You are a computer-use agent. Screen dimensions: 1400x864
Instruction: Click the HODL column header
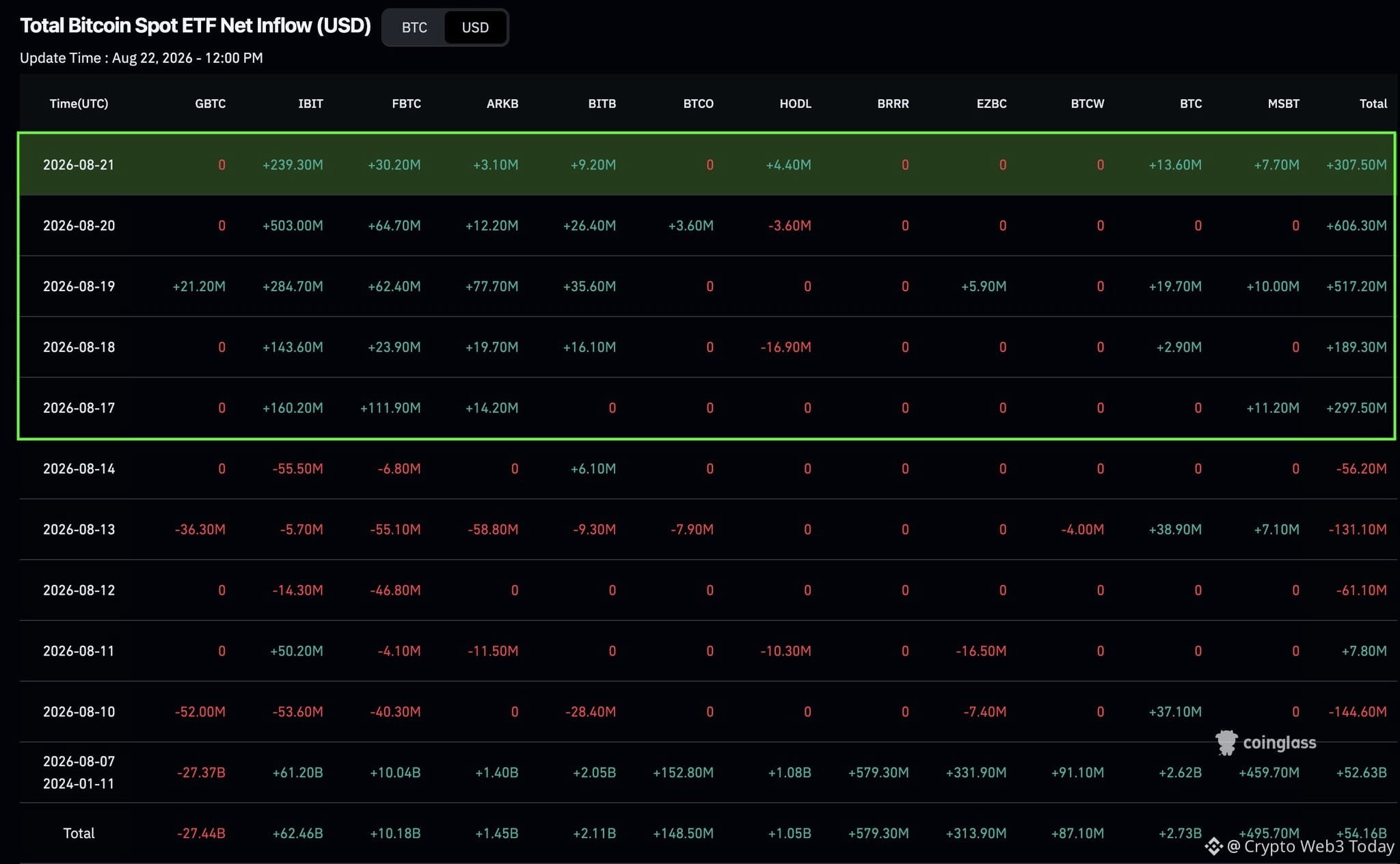point(796,103)
